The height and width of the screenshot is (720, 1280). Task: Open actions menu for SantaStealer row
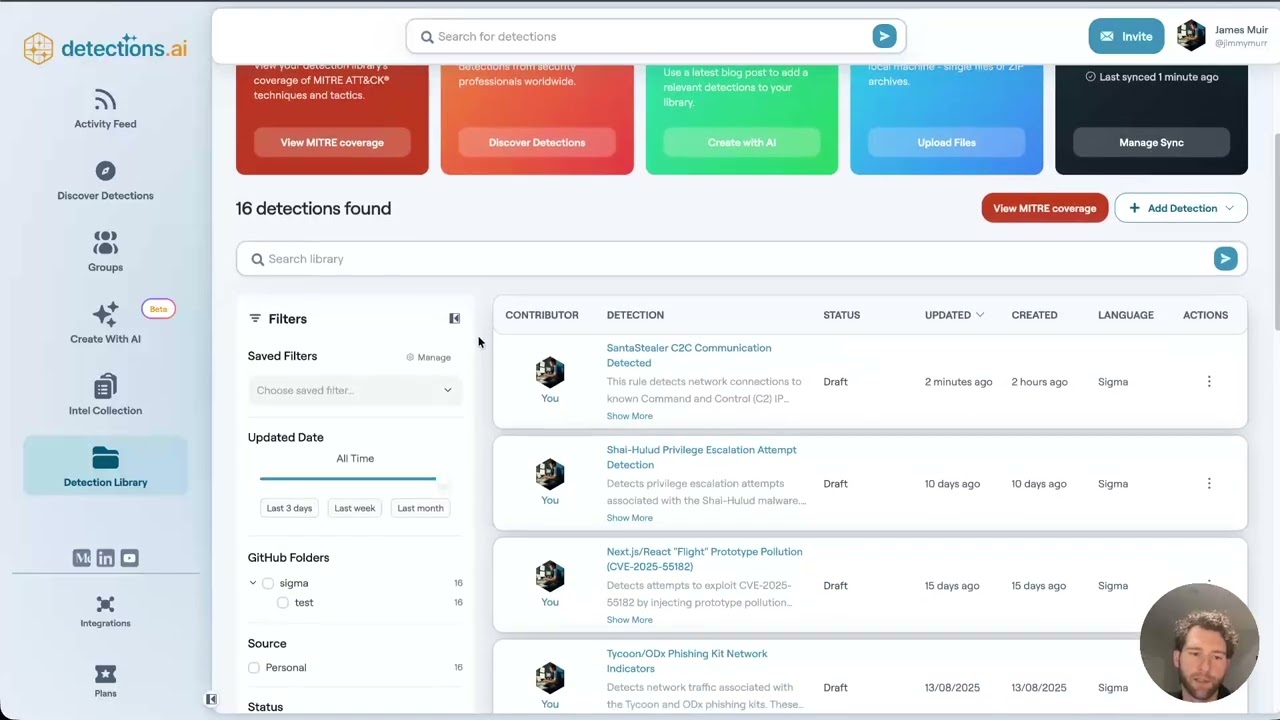(1209, 381)
